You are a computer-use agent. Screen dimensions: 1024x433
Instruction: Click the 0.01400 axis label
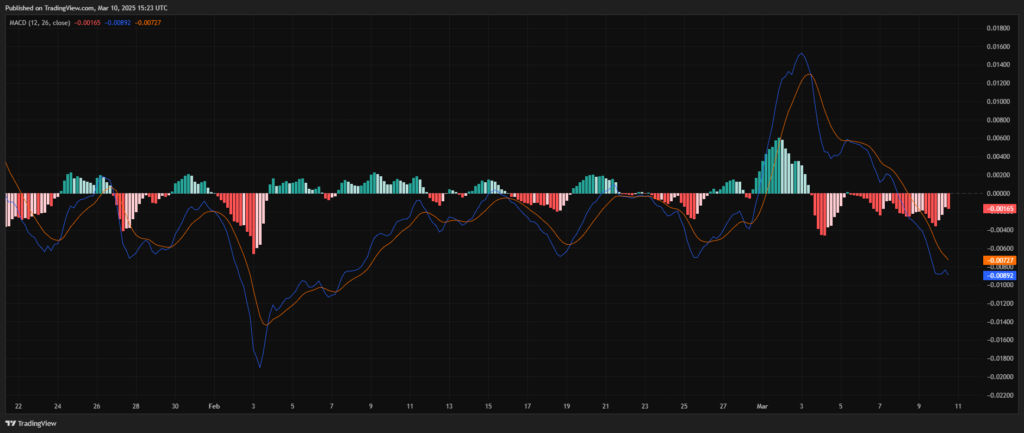coord(1000,65)
